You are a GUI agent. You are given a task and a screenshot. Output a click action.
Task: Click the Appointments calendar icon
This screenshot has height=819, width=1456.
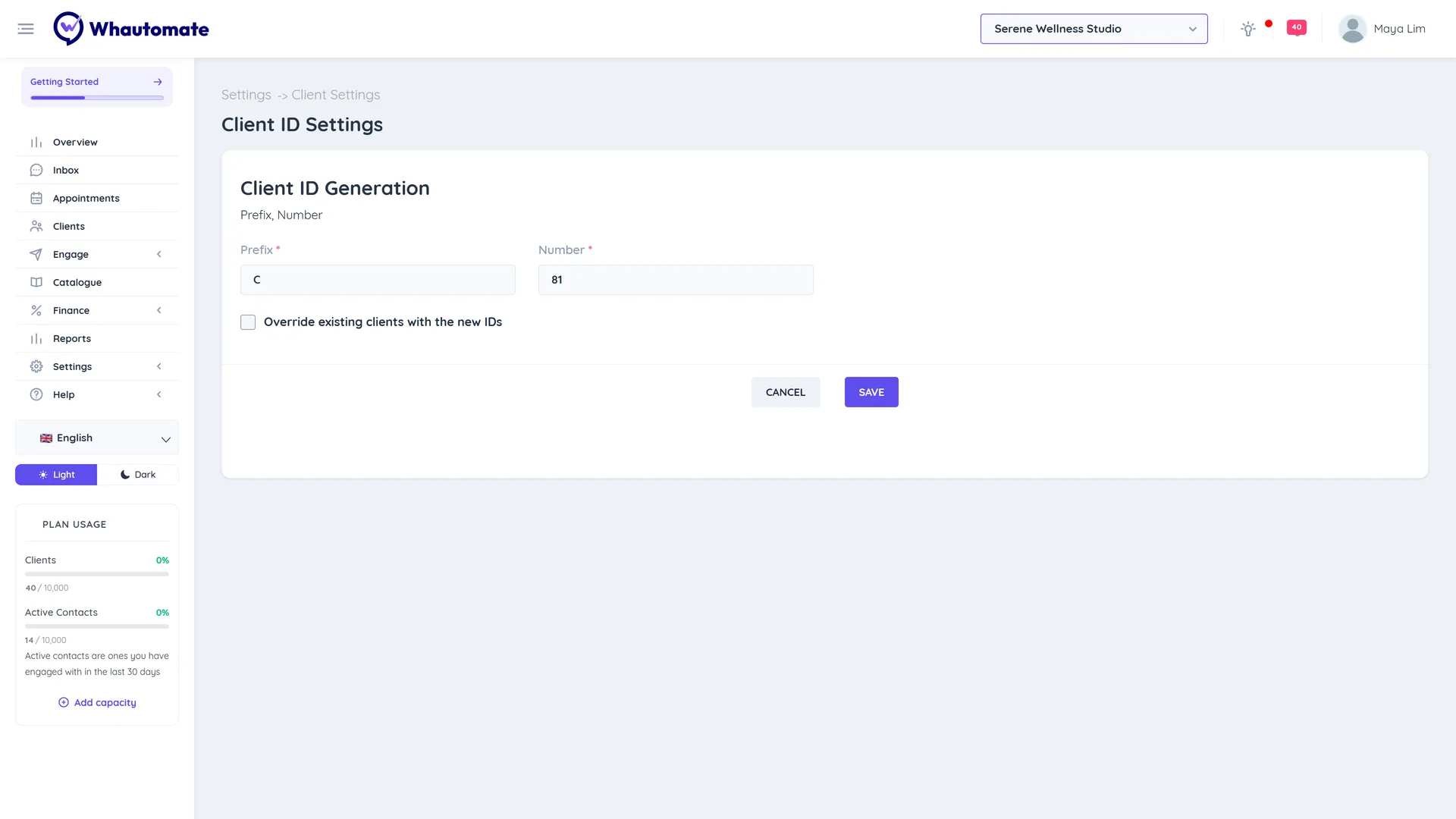36,199
